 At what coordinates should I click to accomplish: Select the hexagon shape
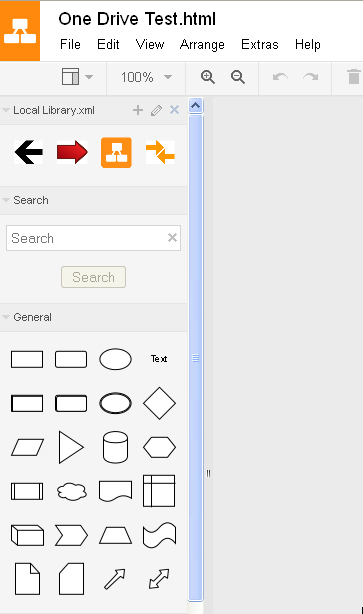(x=159, y=447)
